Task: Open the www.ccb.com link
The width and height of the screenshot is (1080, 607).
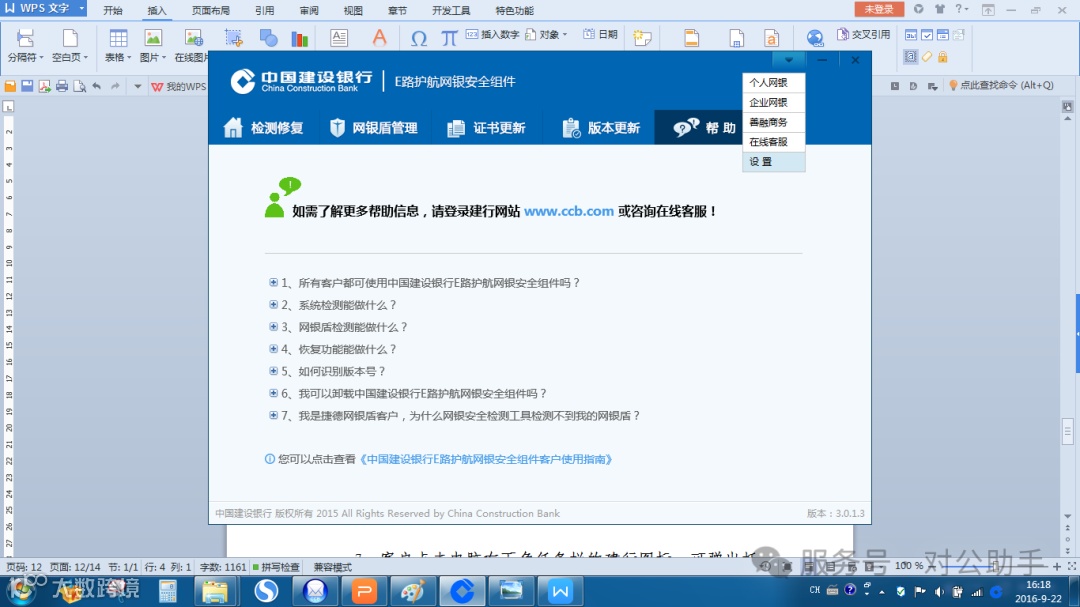Action: [569, 212]
